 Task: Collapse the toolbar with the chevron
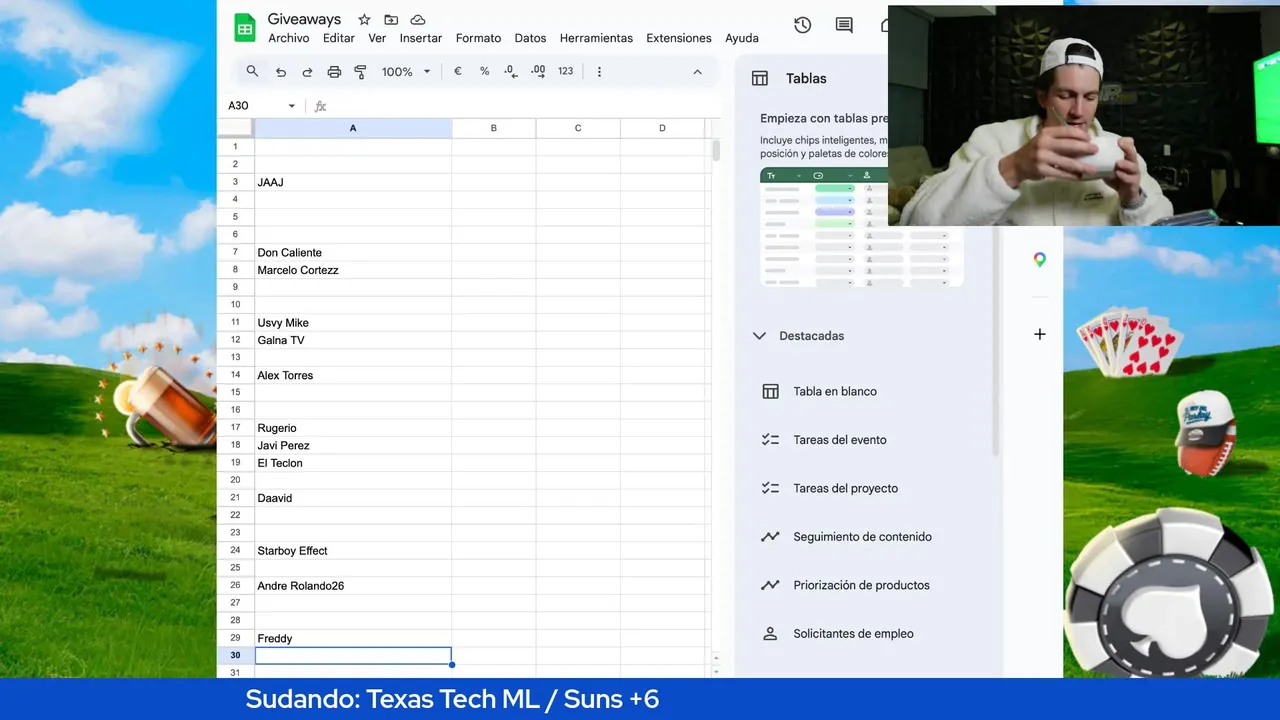pos(697,72)
